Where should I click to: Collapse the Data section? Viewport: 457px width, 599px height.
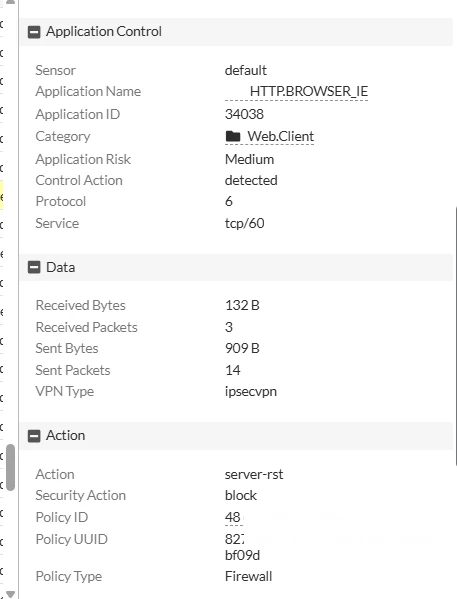[x=34, y=267]
